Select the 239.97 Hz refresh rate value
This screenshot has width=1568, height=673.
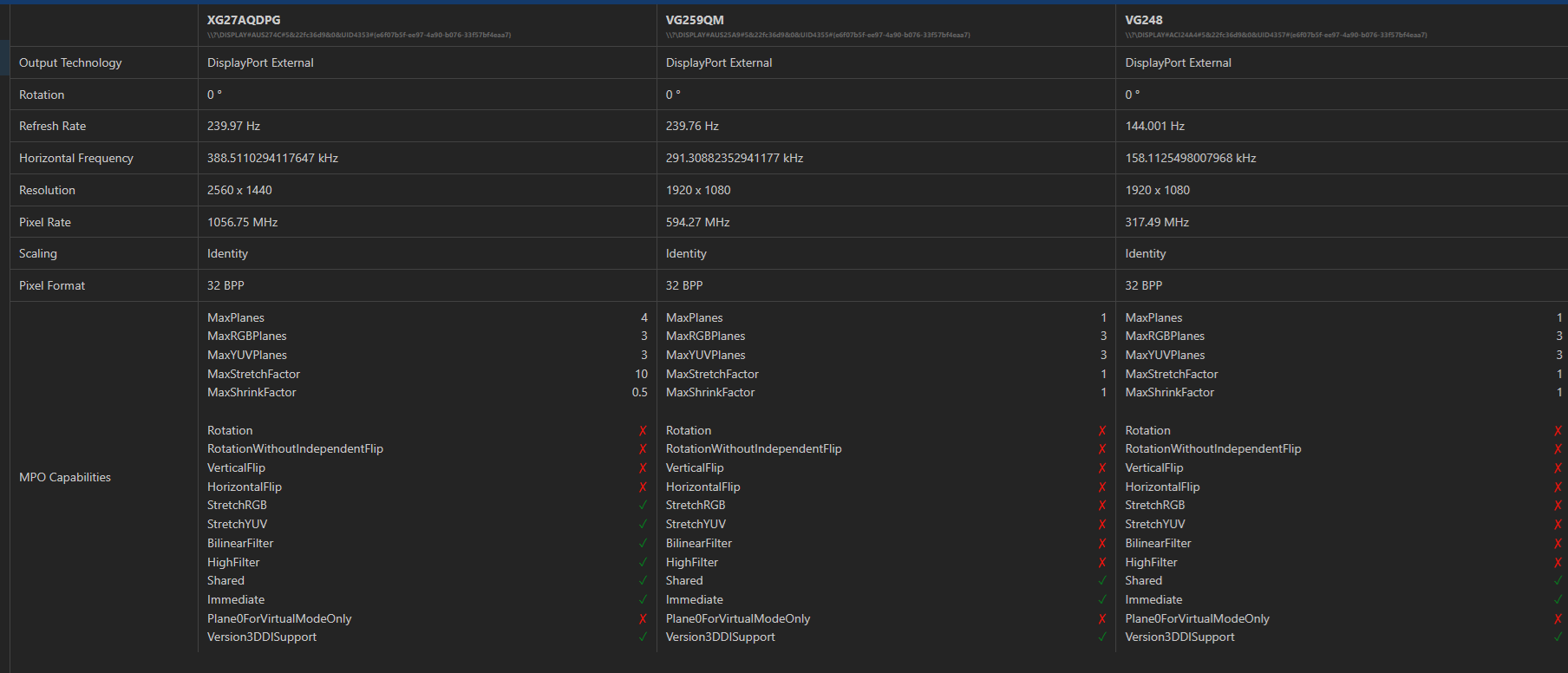(233, 126)
